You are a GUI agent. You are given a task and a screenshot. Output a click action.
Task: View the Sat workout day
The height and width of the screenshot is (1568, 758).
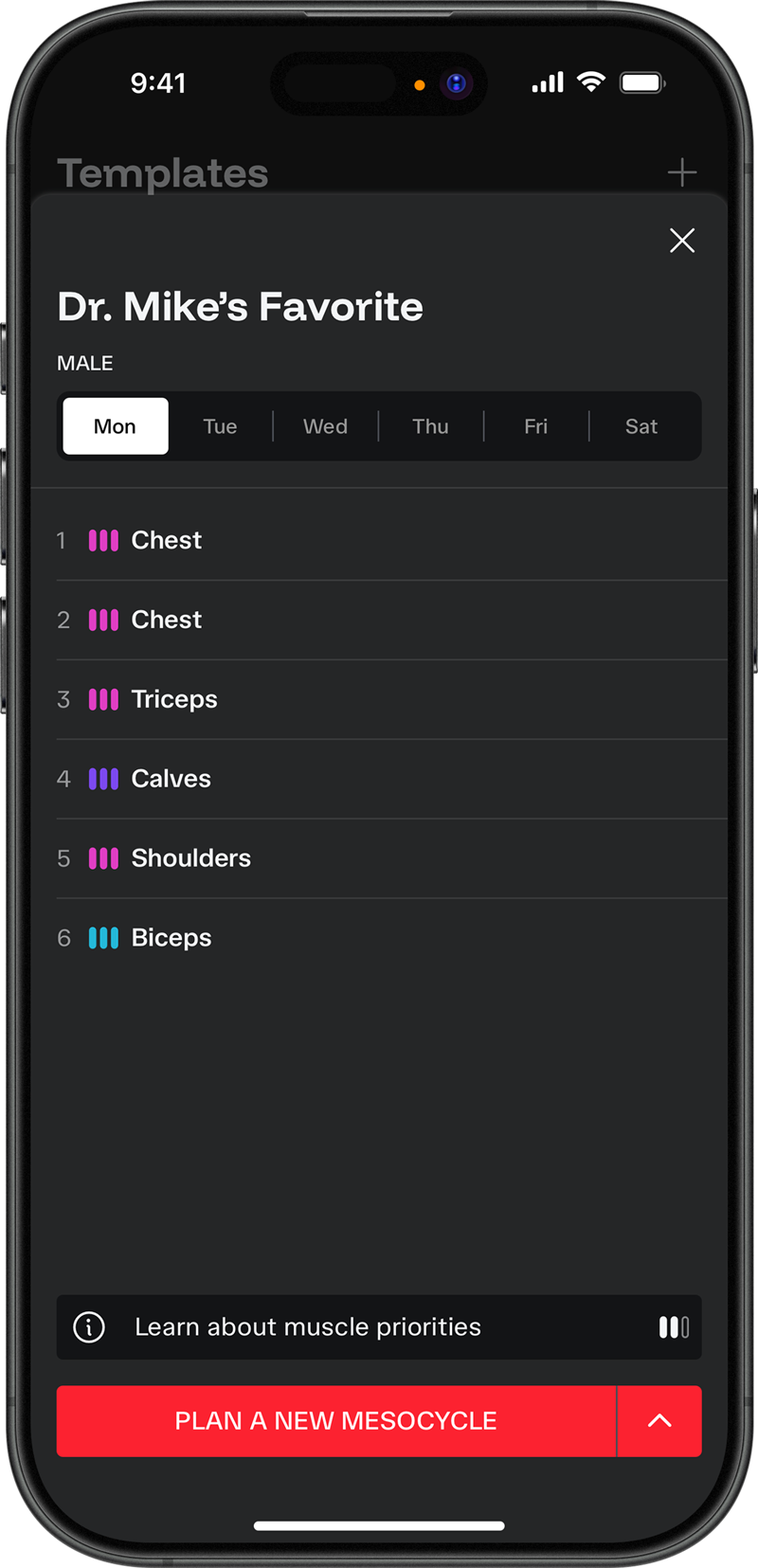(641, 426)
